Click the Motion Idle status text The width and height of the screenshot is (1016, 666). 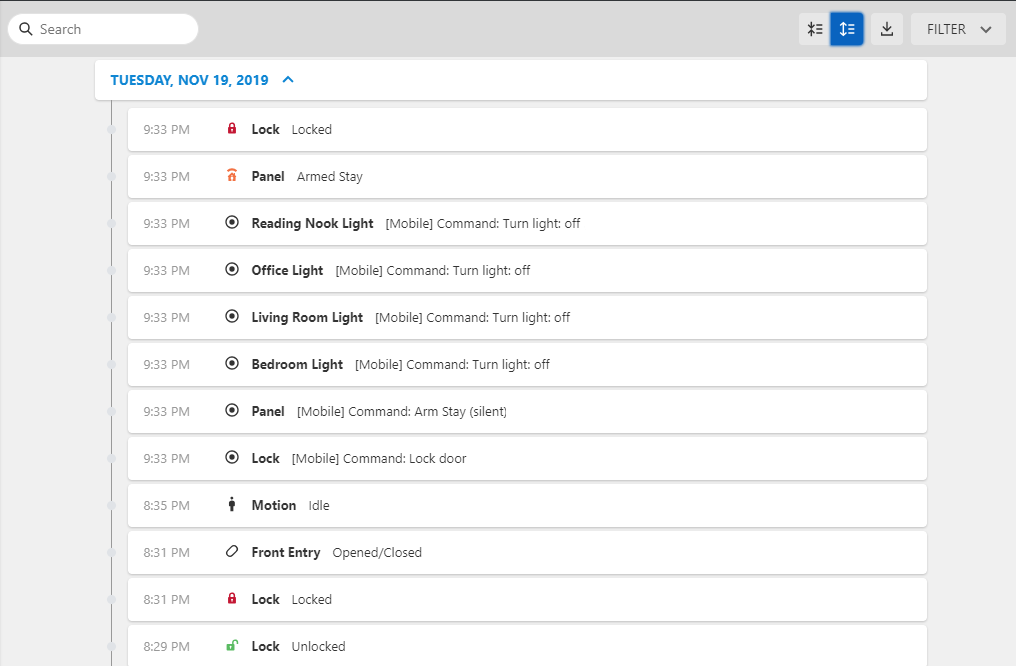(319, 505)
